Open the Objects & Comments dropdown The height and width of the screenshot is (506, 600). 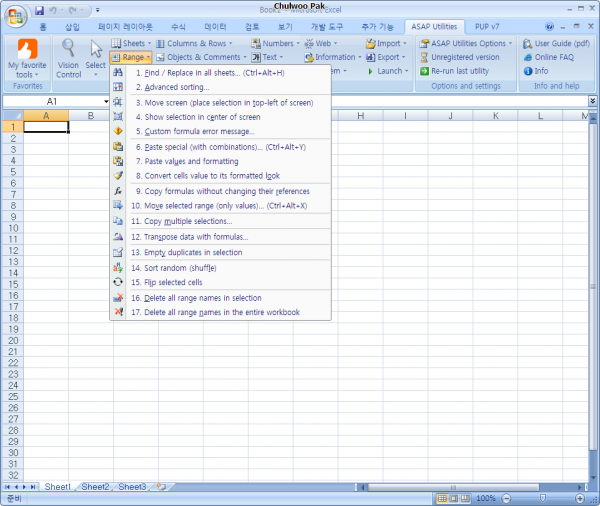click(x=202, y=57)
